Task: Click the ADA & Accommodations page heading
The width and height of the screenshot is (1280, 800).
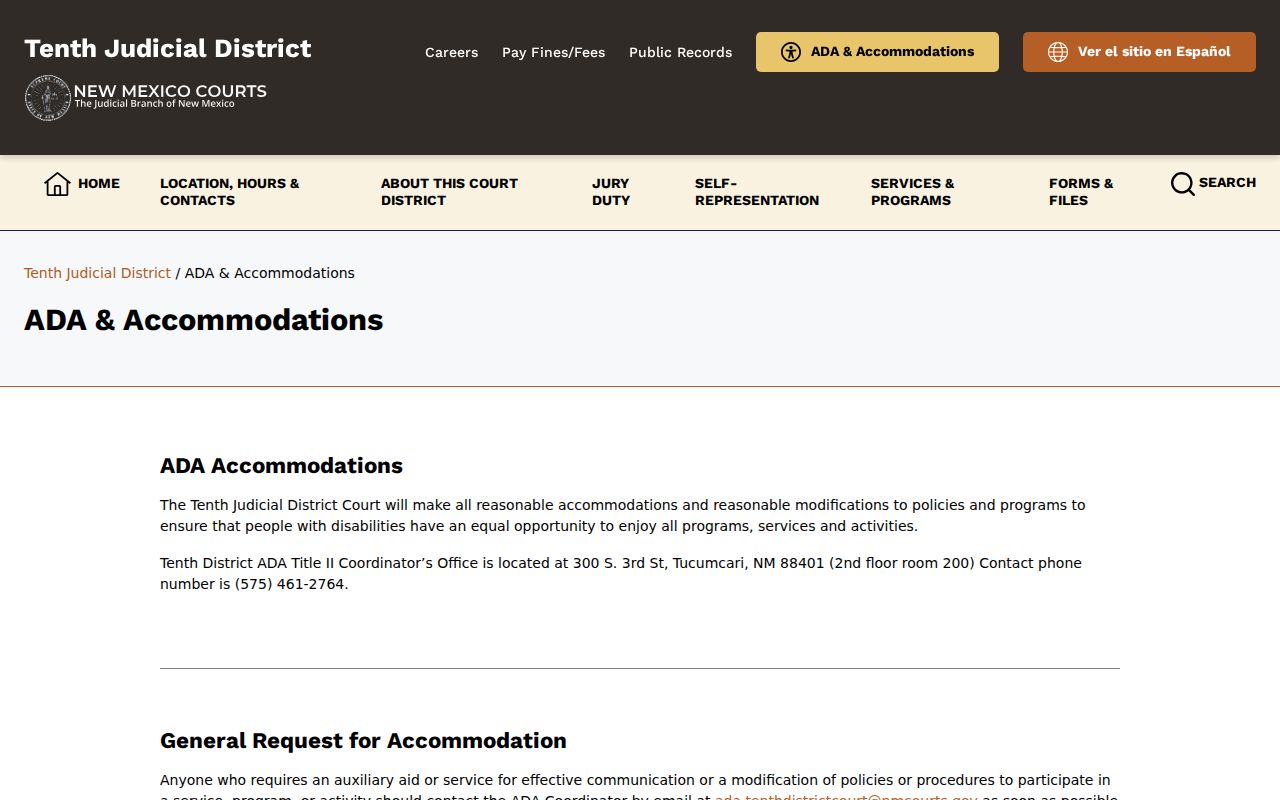Action: coord(204,320)
